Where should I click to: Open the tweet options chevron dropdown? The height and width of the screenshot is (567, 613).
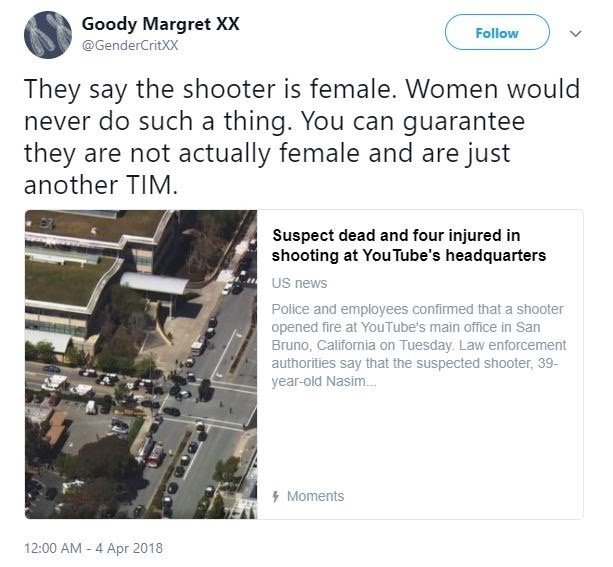click(575, 34)
